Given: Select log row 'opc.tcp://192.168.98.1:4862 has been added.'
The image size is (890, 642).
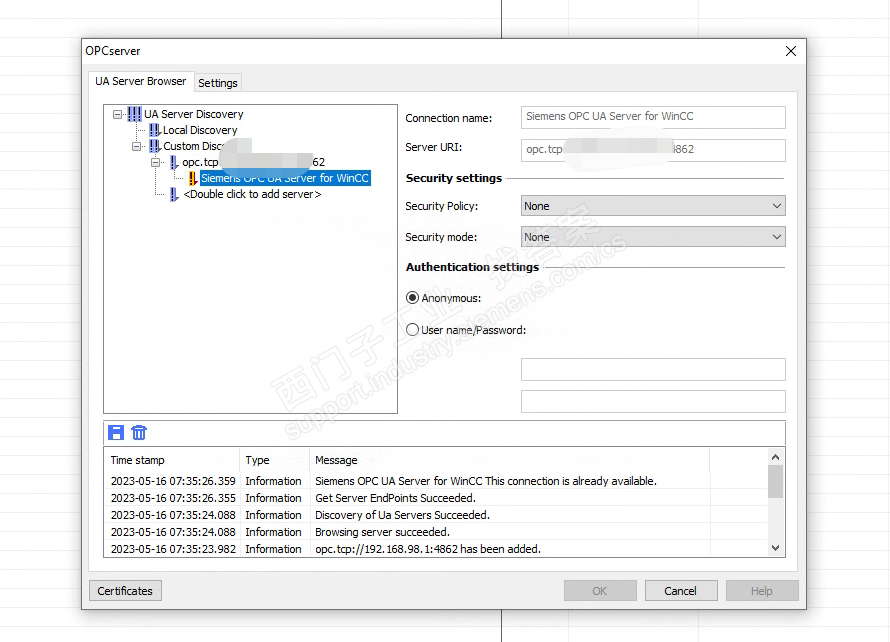Looking at the screenshot, I should tap(436, 549).
